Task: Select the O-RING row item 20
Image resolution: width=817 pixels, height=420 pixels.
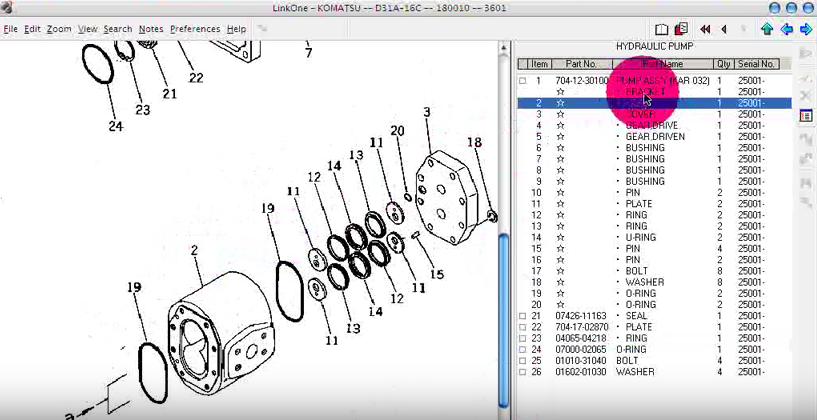Action: tap(654, 305)
